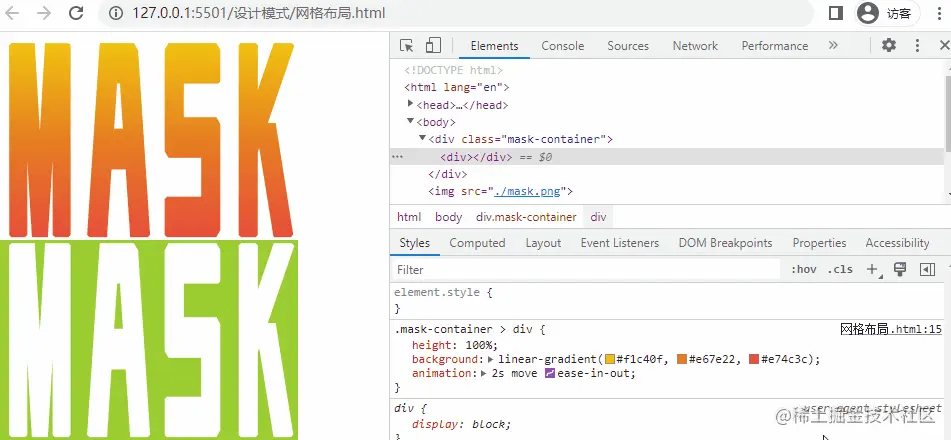Select div.mask-container in the breadcrumb

(526, 217)
